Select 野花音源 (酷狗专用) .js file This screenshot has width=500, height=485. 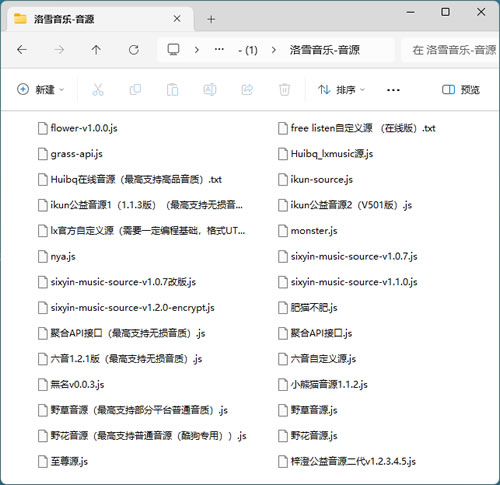pyautogui.click(x=142, y=436)
